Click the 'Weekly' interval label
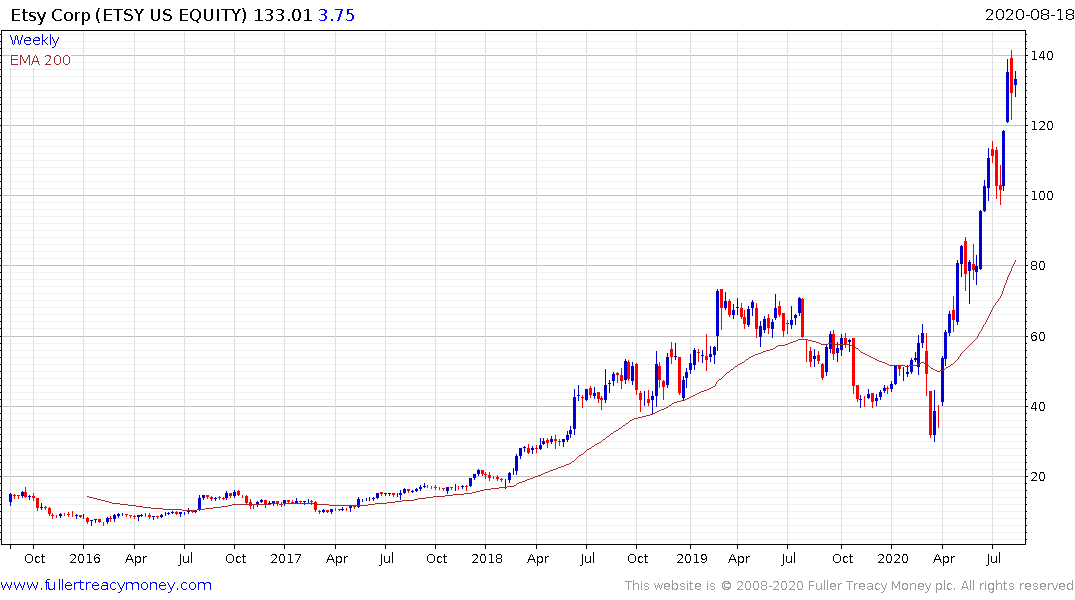The width and height of the screenshot is (1075, 600). (34, 40)
